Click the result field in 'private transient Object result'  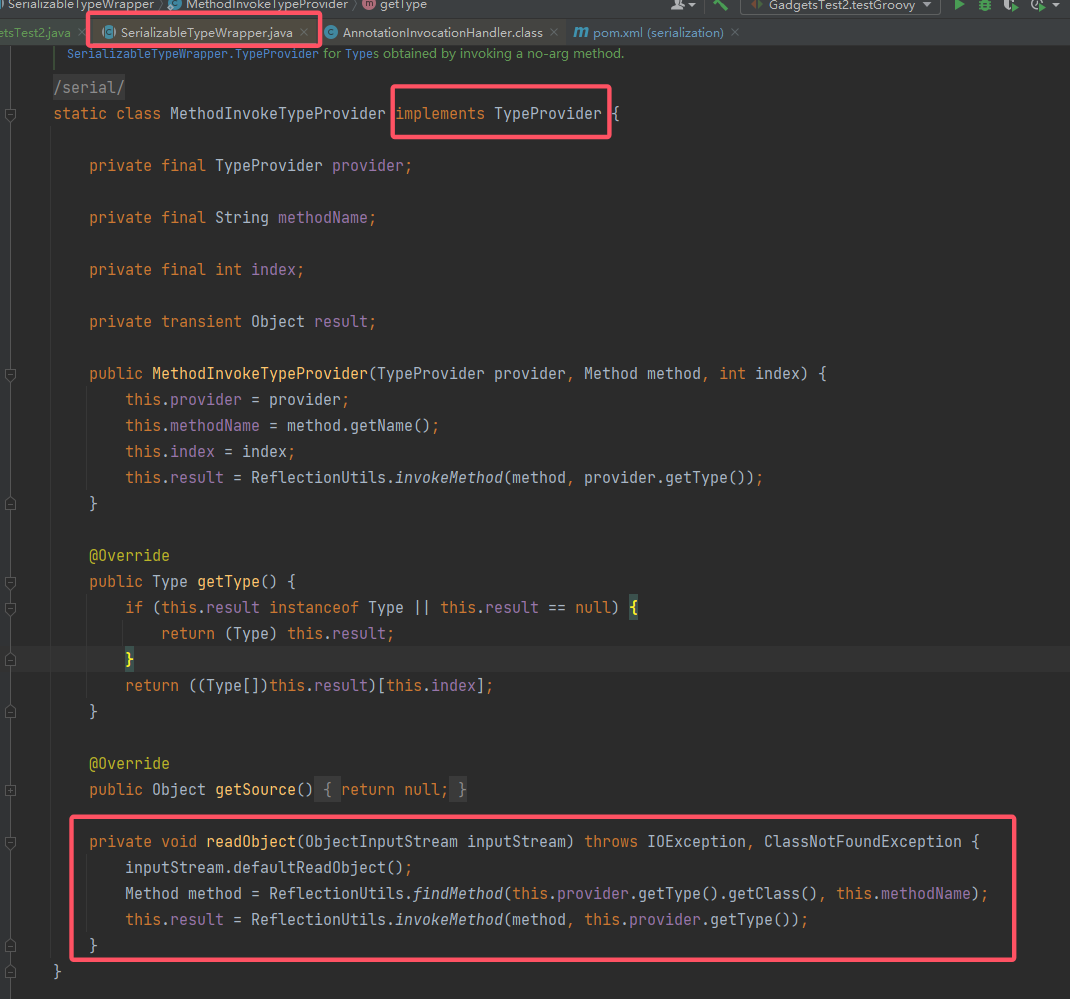(341, 321)
